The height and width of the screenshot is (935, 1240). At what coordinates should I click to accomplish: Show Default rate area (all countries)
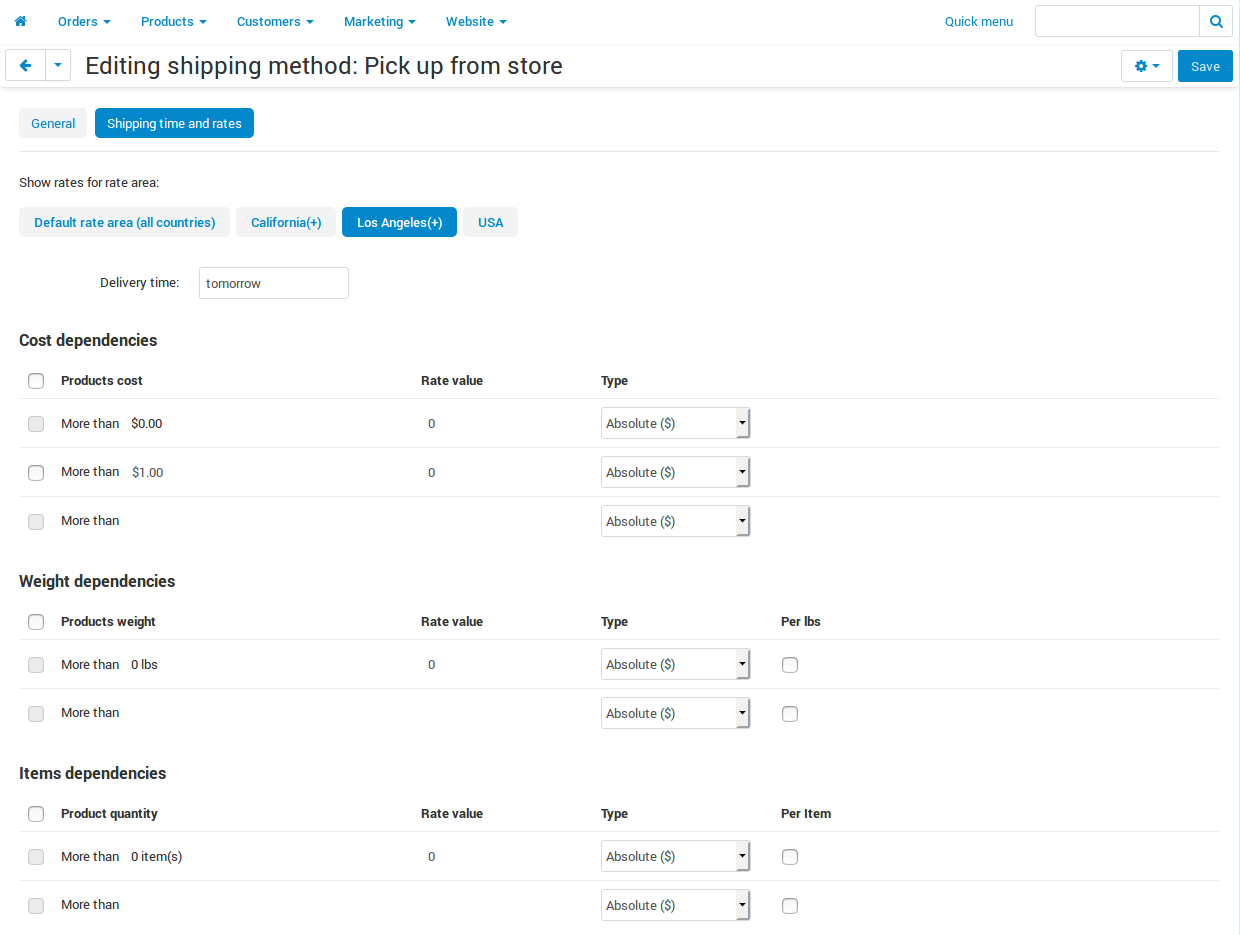(x=125, y=222)
